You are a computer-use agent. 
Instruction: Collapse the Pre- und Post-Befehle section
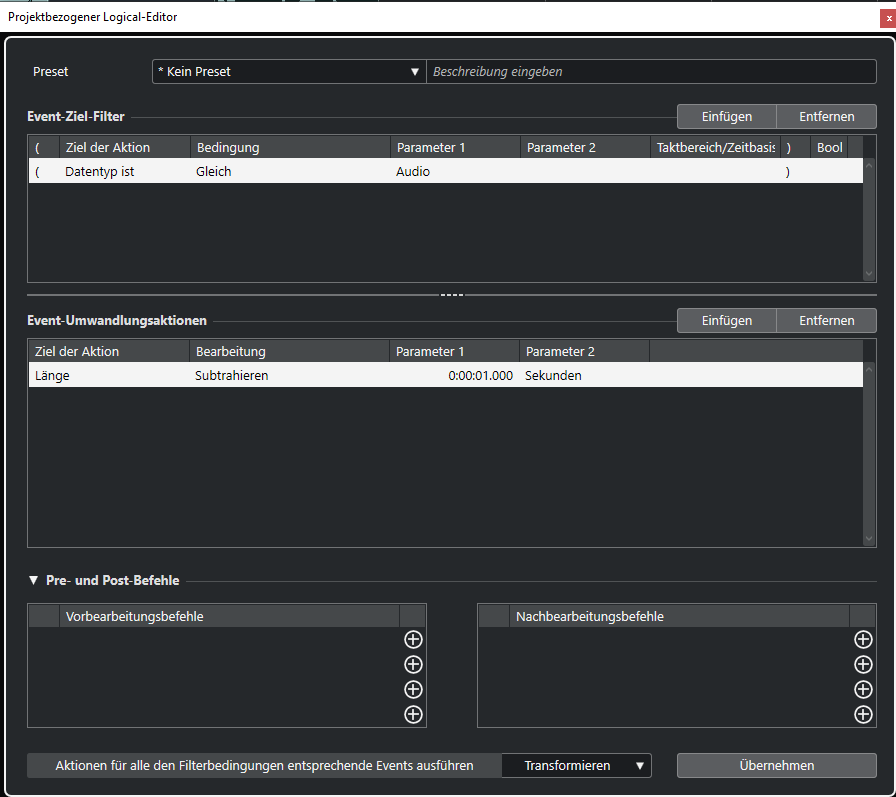33,580
